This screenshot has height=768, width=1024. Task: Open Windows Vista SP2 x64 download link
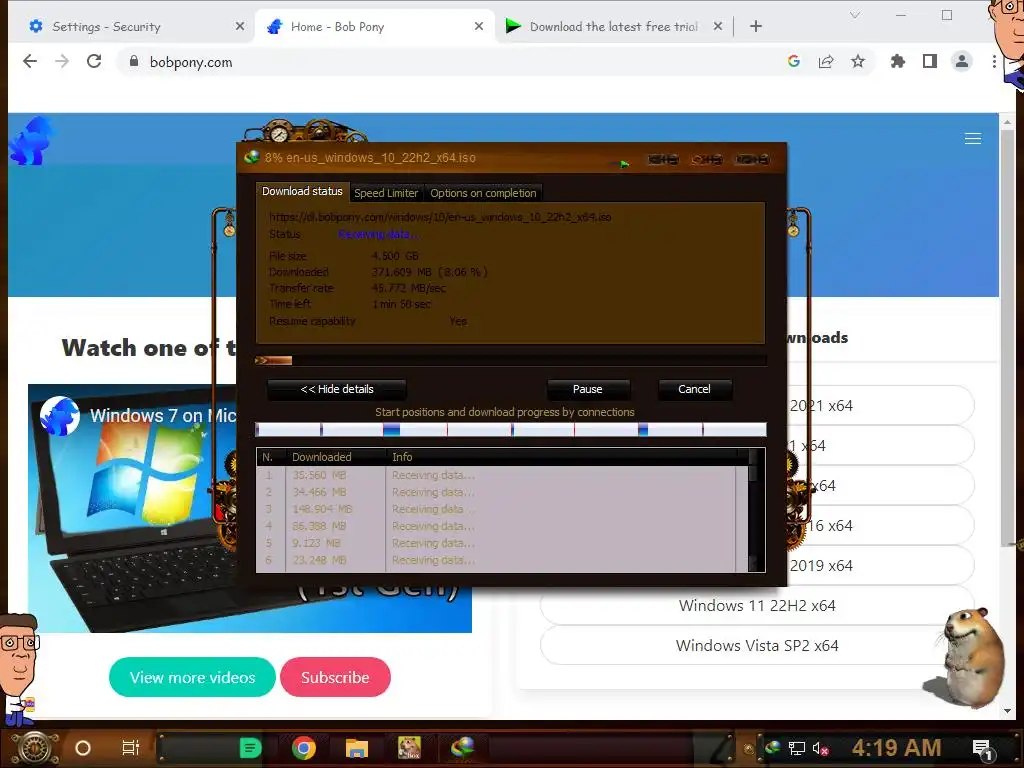[757, 646]
